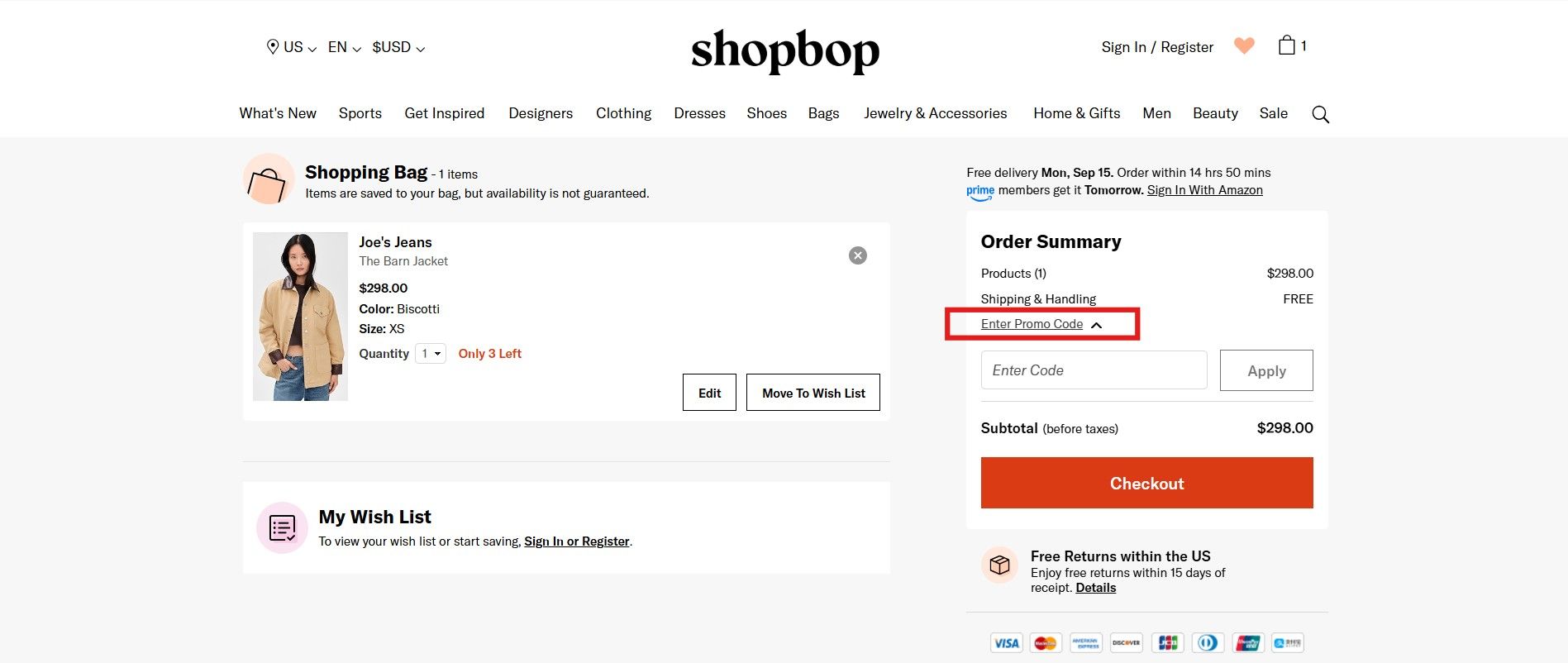This screenshot has height=663, width=1568.
Task: Click Move To Wish List button
Action: [813, 393]
